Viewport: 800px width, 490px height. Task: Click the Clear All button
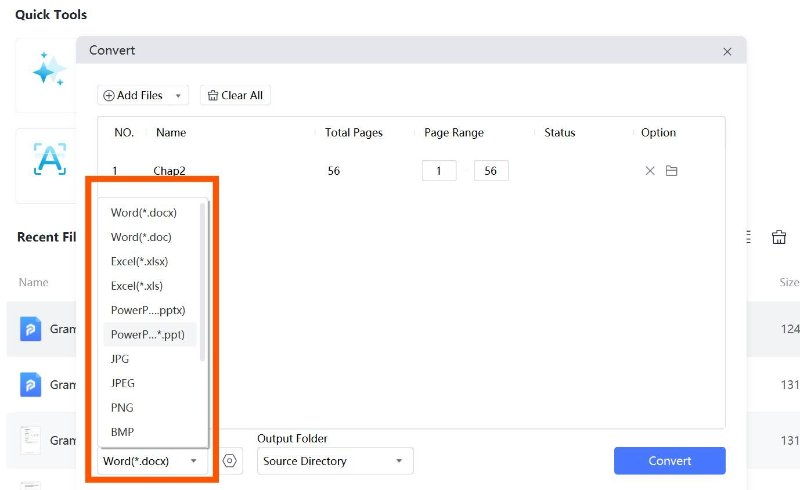[x=235, y=95]
